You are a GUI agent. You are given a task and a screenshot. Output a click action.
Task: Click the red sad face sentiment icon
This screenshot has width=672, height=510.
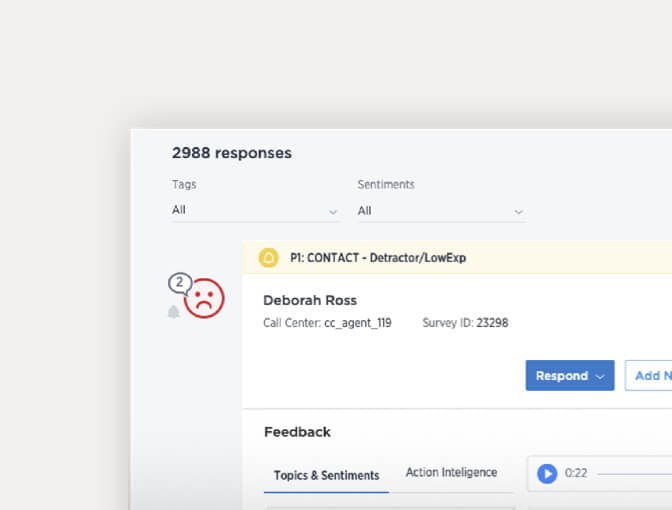pyautogui.click(x=204, y=298)
